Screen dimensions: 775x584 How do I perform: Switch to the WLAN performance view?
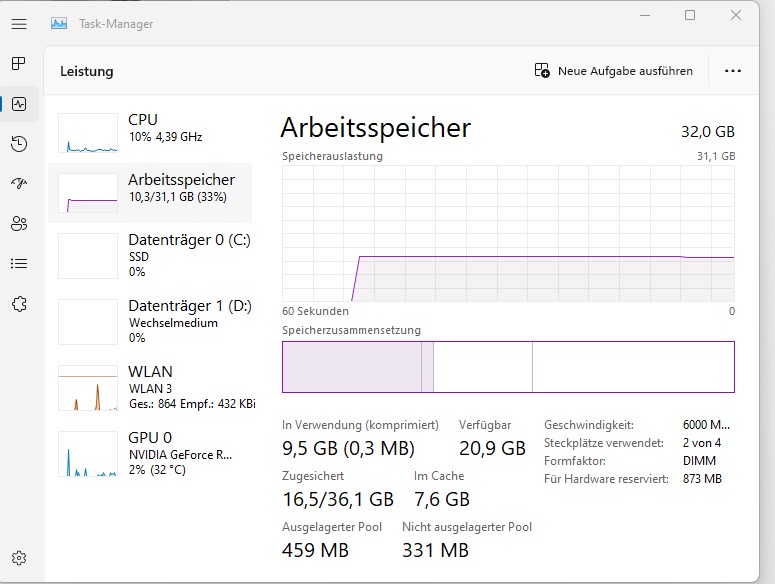pos(150,387)
